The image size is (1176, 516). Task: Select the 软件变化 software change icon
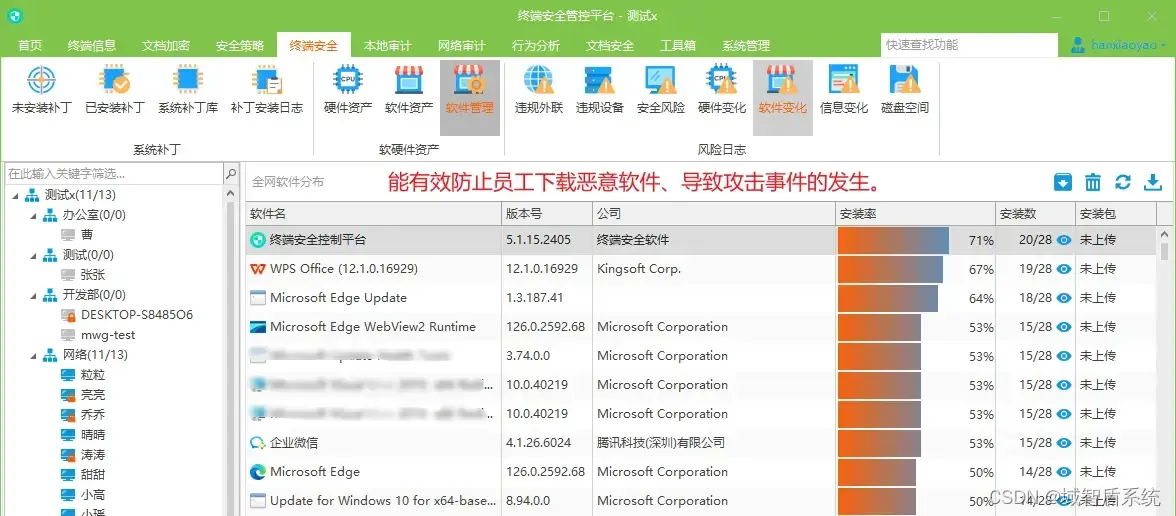pyautogui.click(x=782, y=98)
